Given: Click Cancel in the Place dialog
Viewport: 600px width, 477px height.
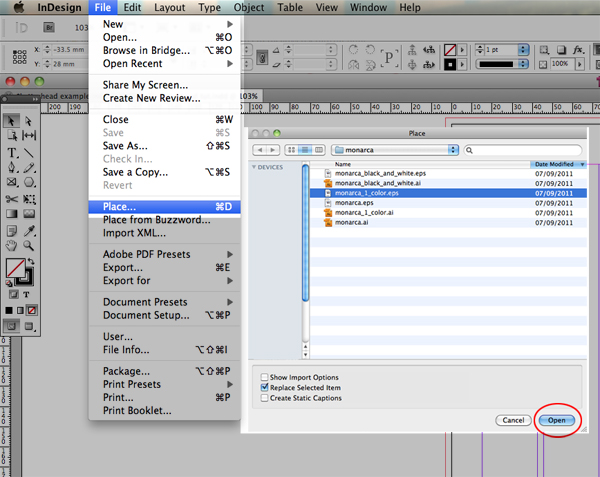Looking at the screenshot, I should tap(513, 420).
